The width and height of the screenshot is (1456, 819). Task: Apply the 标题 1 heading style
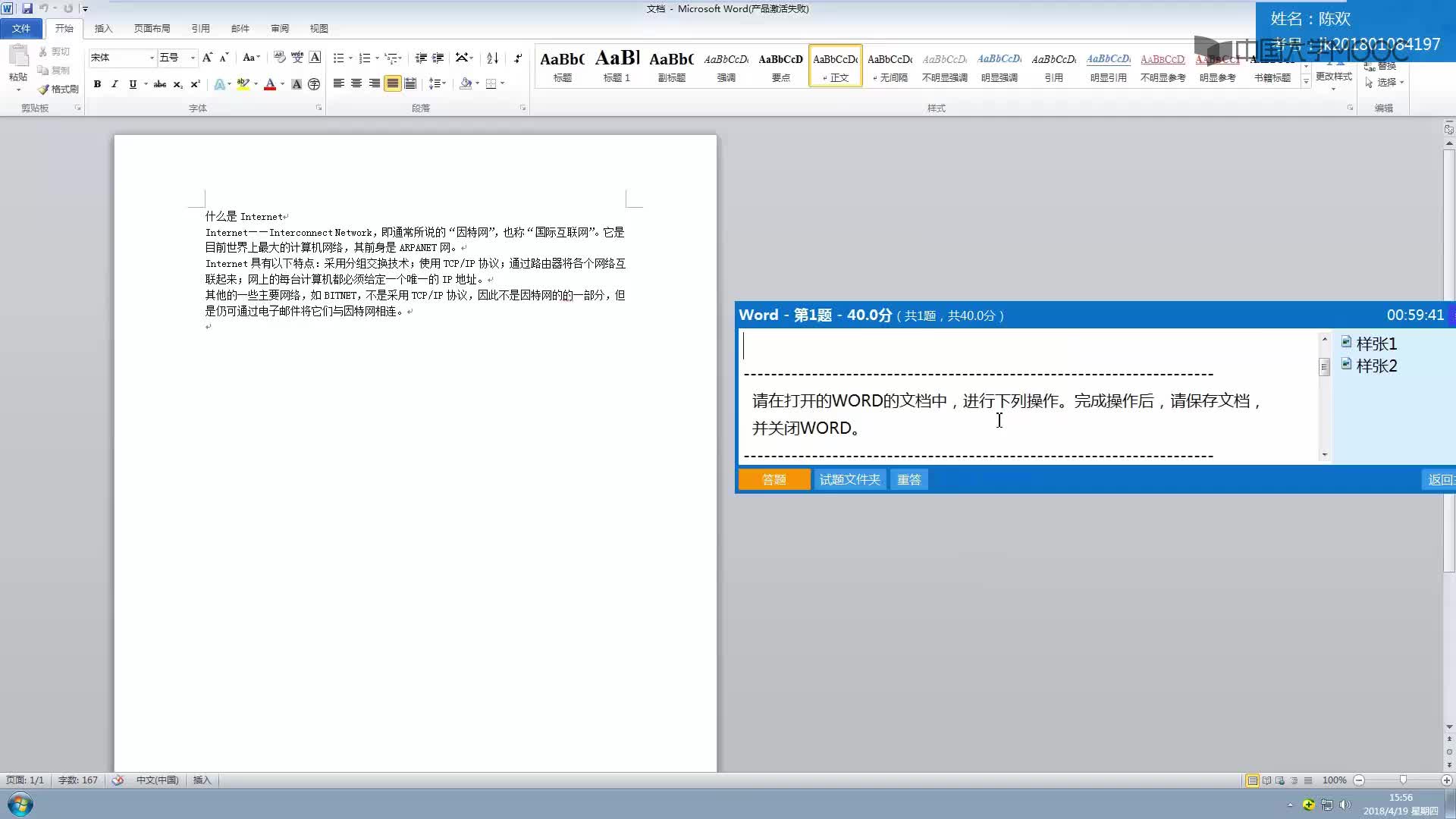617,66
